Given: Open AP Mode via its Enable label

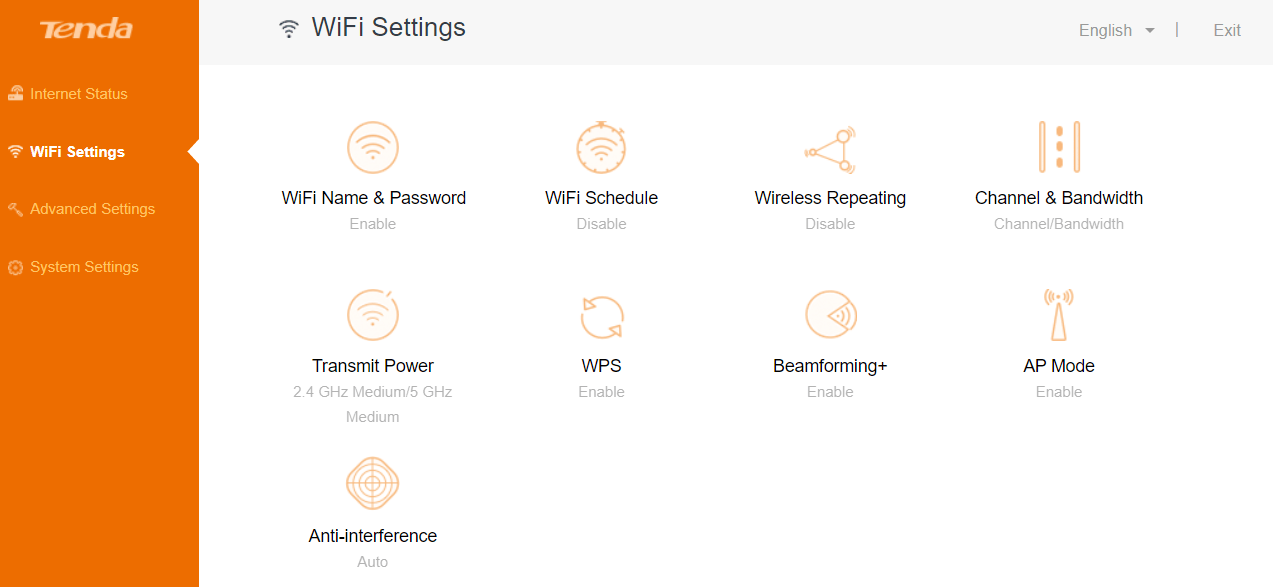Looking at the screenshot, I should click(1058, 391).
